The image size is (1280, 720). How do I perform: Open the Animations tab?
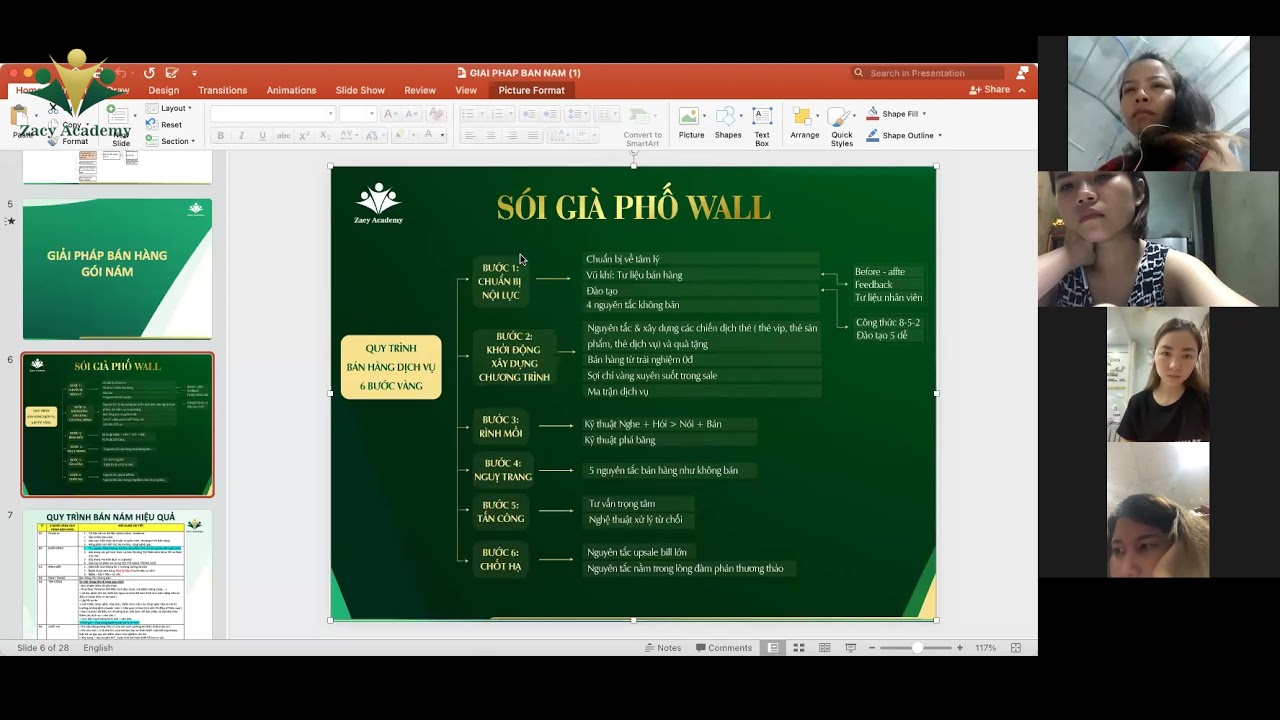click(x=291, y=90)
